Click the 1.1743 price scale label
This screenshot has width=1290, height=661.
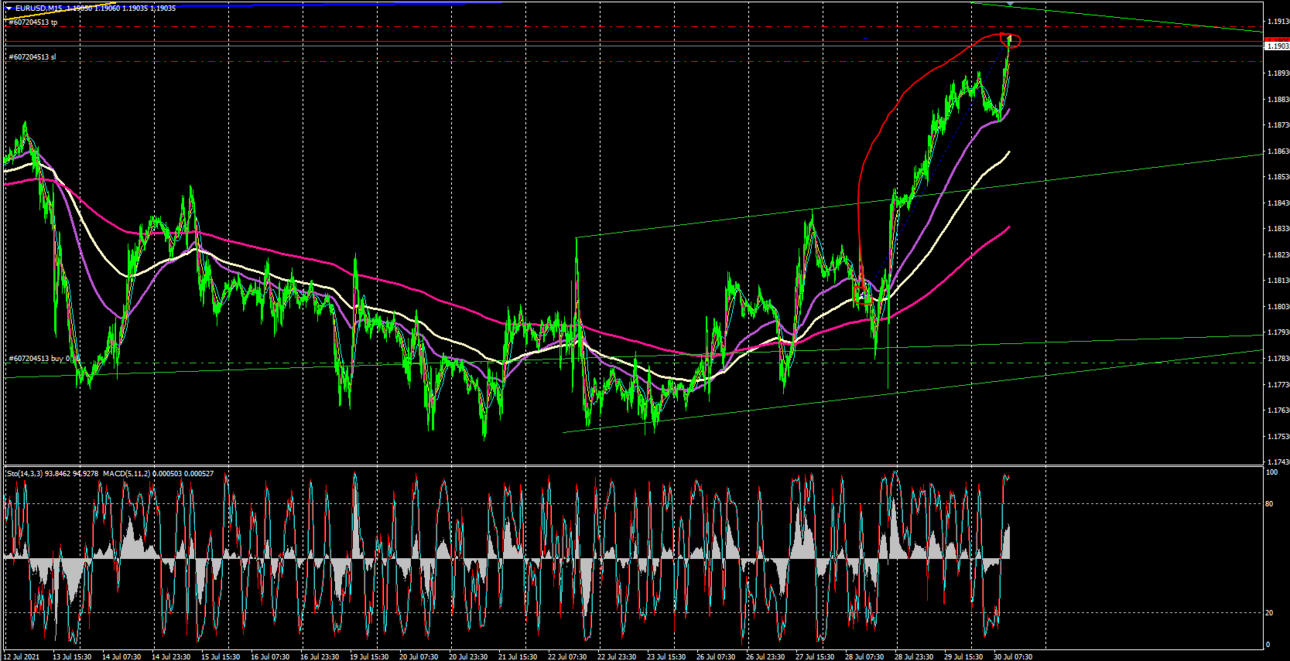(x=1277, y=462)
